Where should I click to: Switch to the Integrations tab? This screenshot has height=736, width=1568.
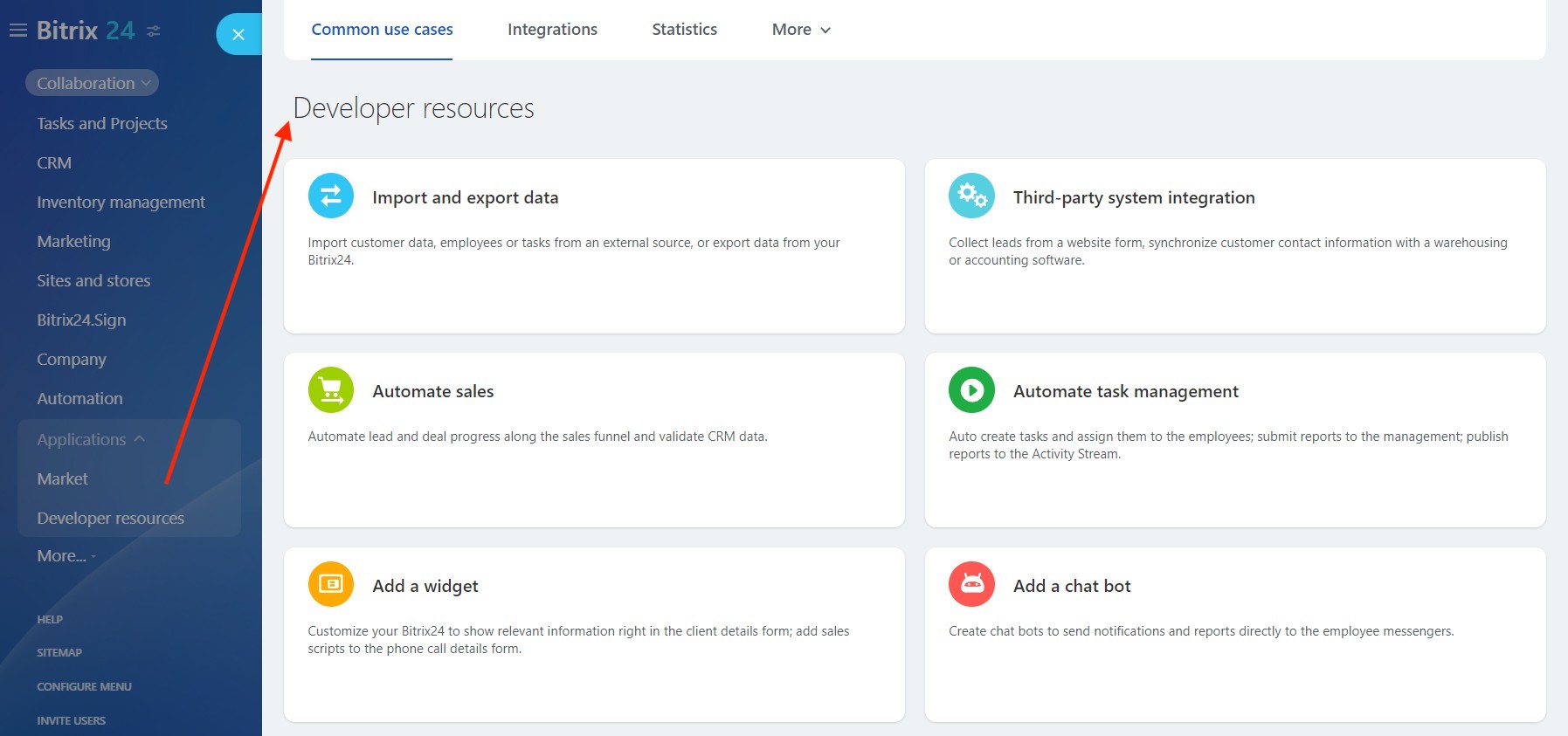(552, 30)
